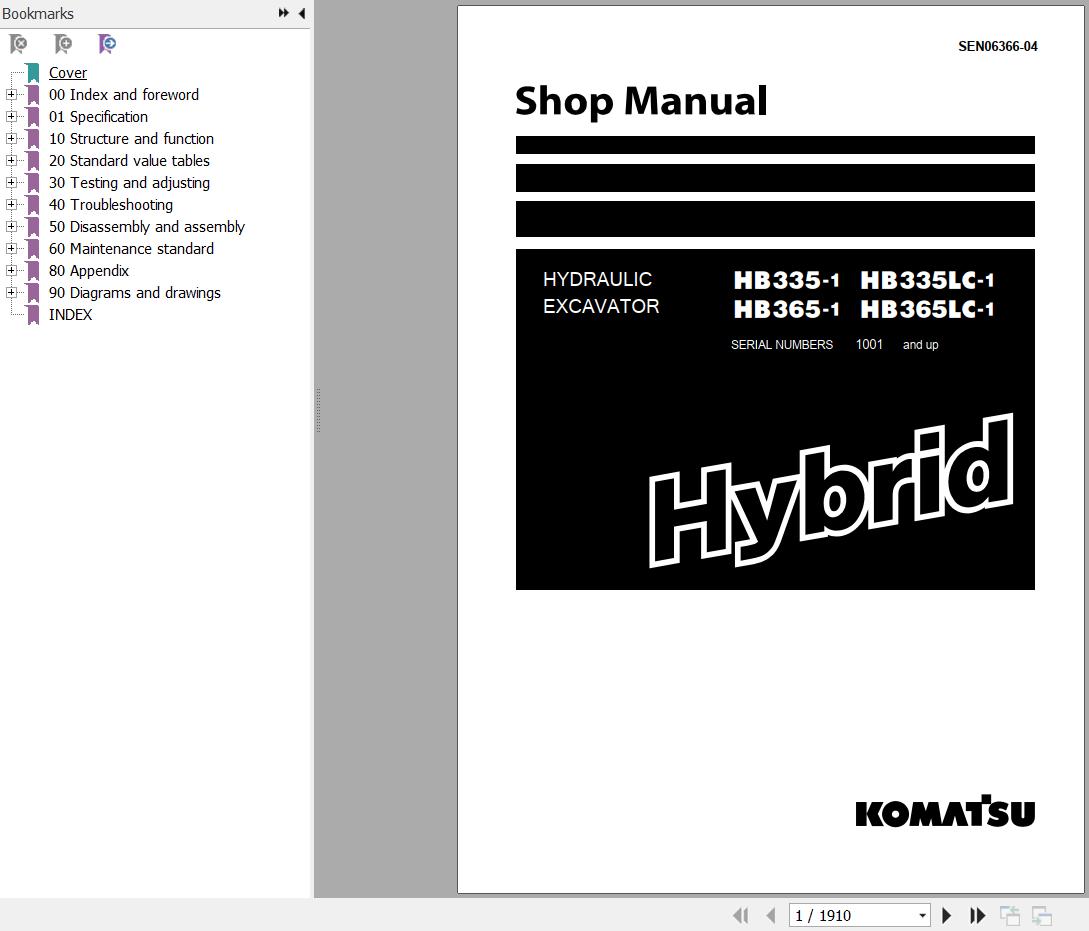Viewport: 1089px width, 931px height.
Task: Jump to the last page
Action: [x=978, y=915]
